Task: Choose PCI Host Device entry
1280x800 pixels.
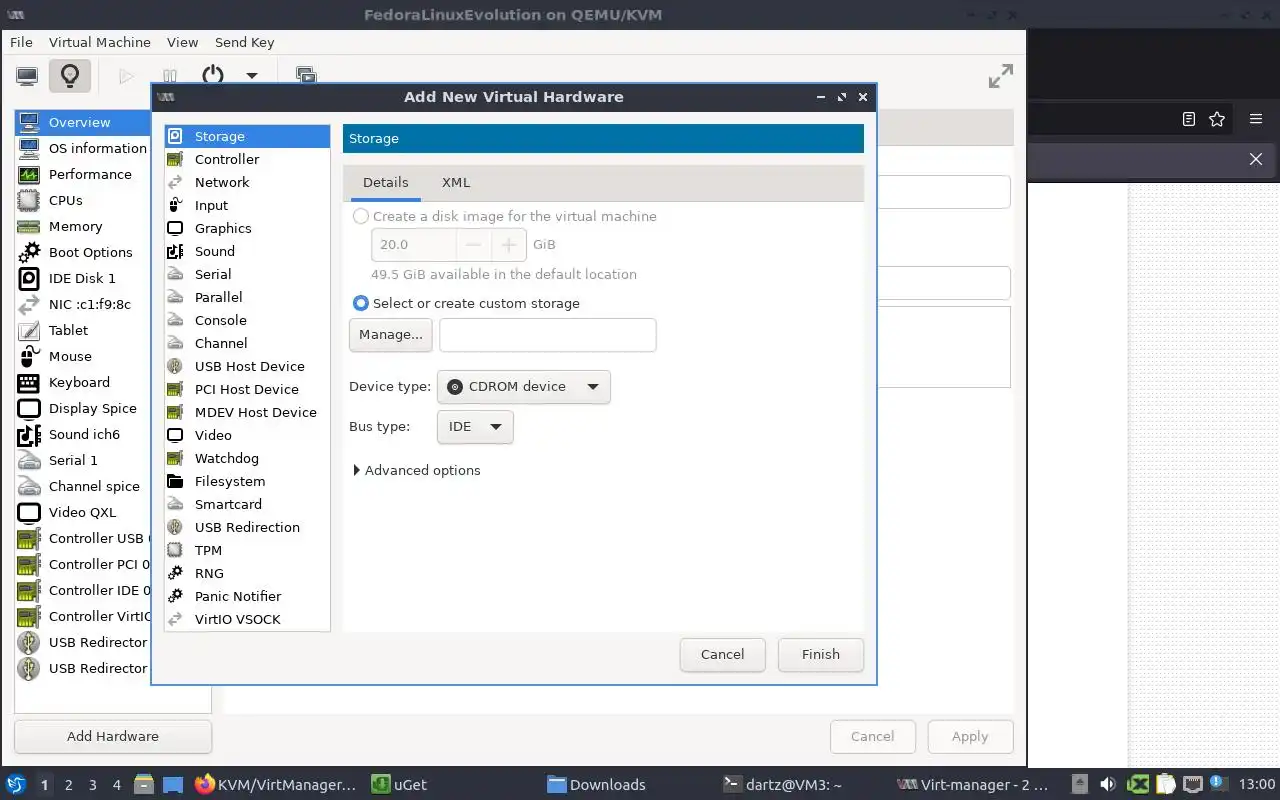Action: pos(247,389)
